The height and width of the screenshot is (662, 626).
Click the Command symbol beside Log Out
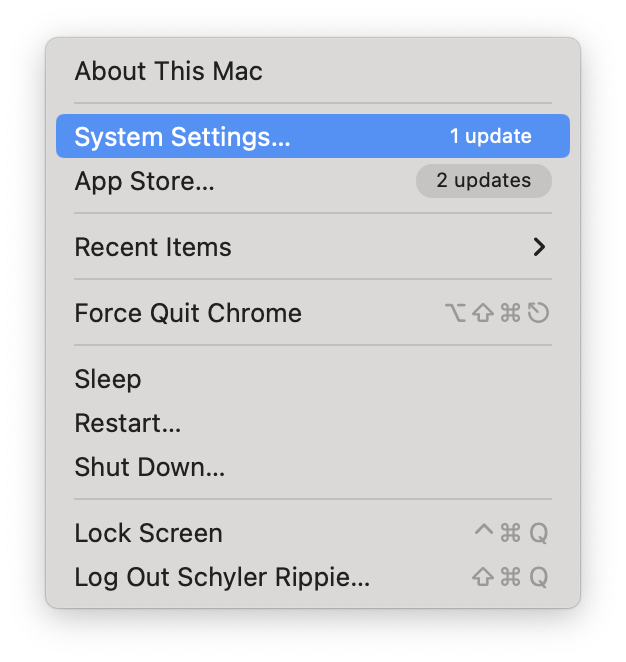(511, 577)
